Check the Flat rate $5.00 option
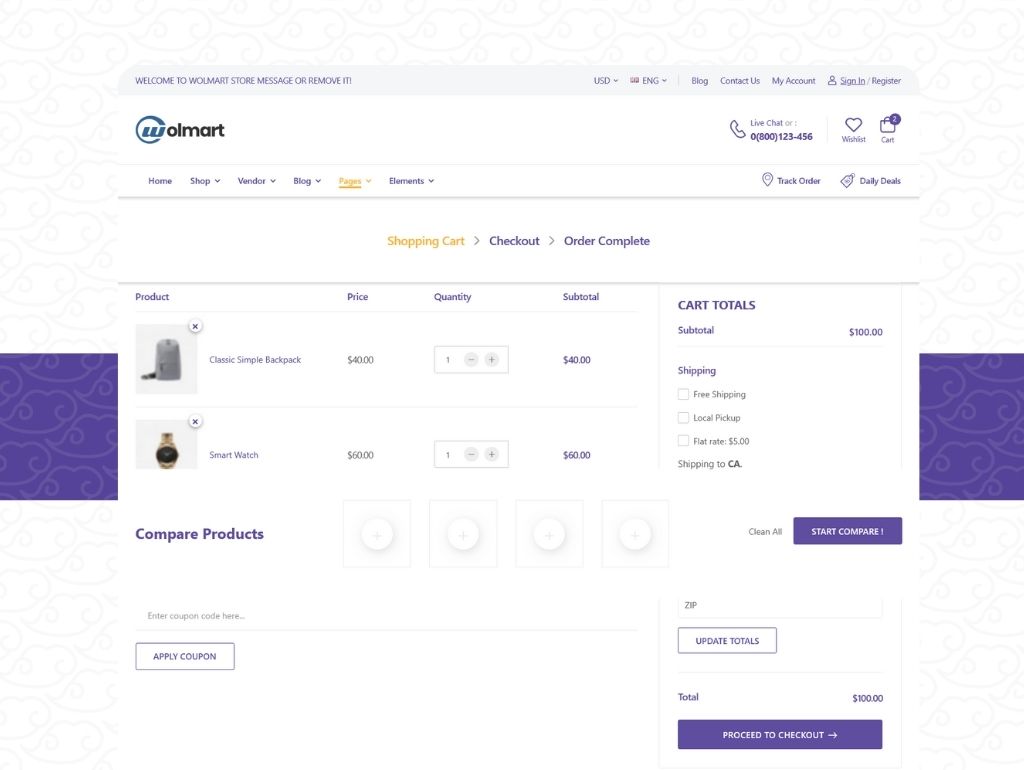This screenshot has width=1024, height=770. click(x=684, y=441)
